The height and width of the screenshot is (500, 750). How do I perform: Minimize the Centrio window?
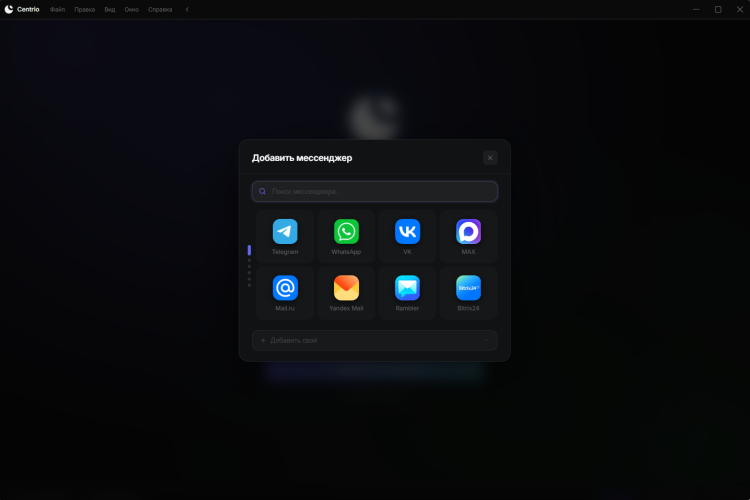696,10
